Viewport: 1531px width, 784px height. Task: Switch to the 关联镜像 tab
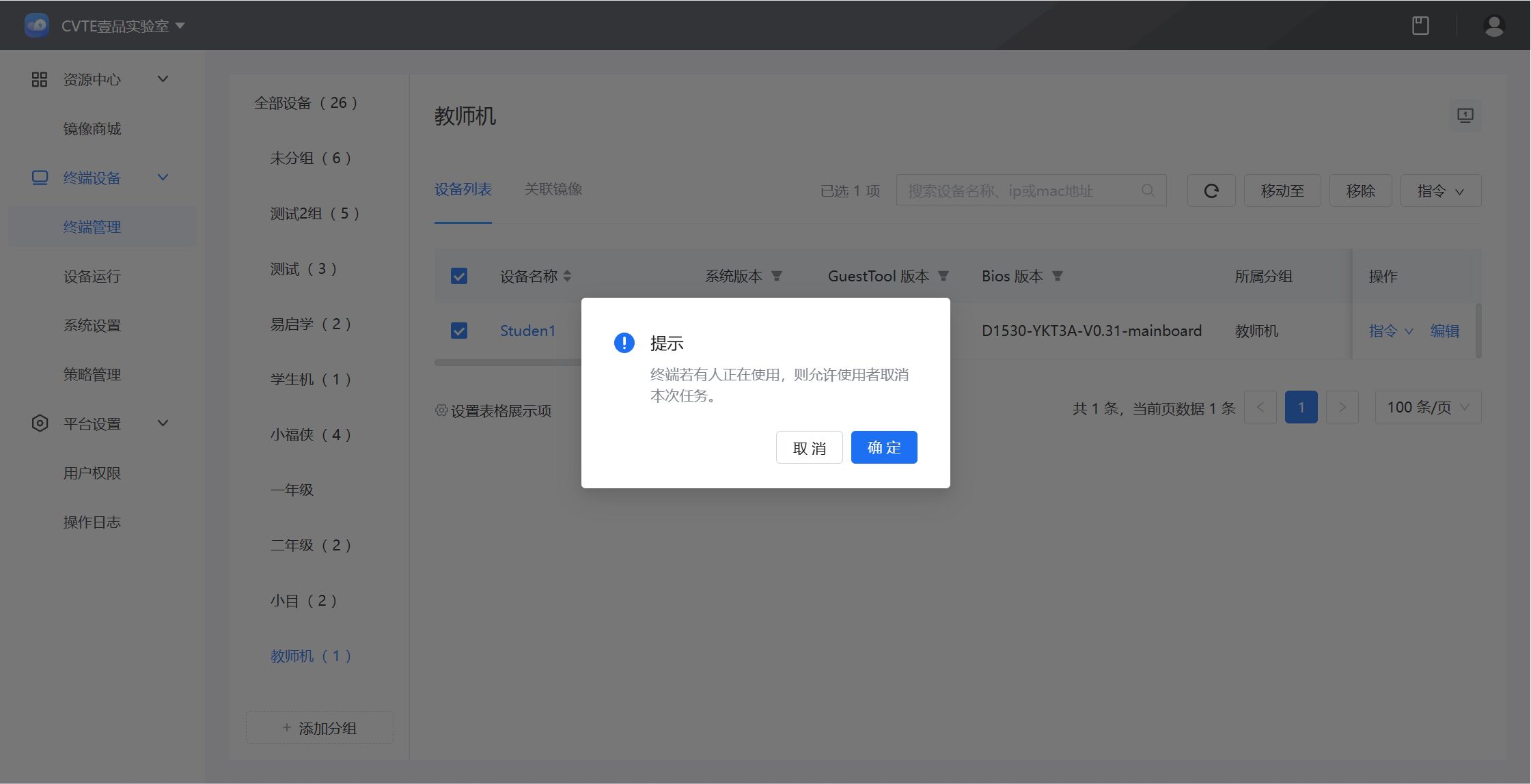tap(553, 189)
